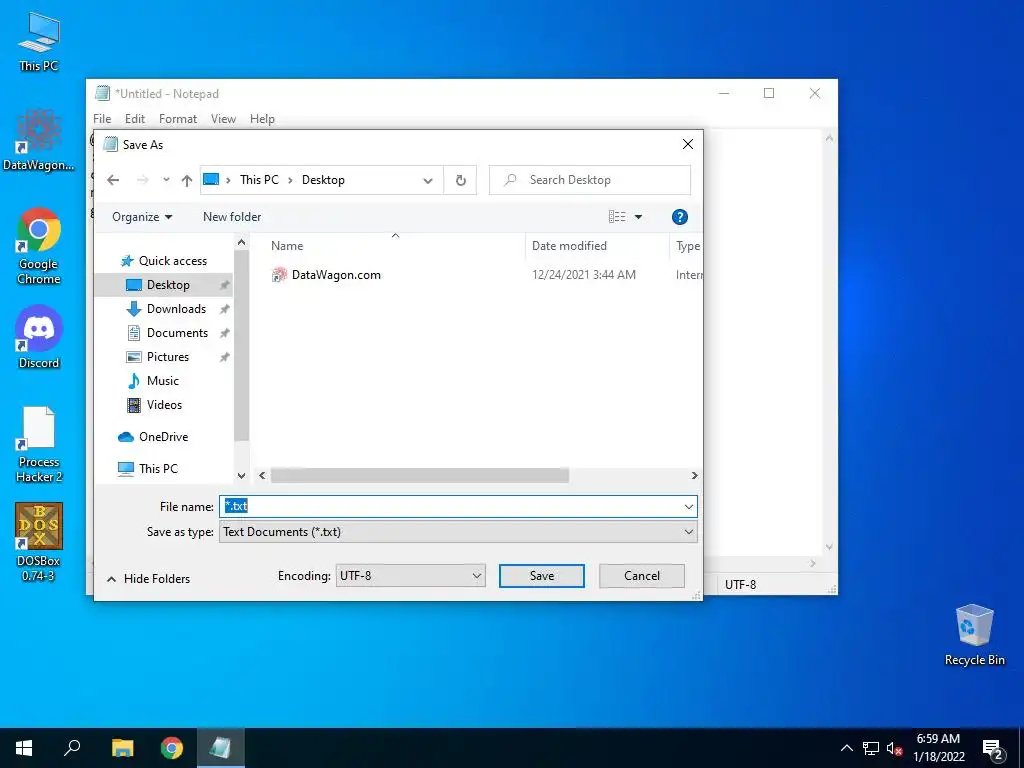The height and width of the screenshot is (768, 1024).
Task: Open the Organize menu
Action: 142,217
